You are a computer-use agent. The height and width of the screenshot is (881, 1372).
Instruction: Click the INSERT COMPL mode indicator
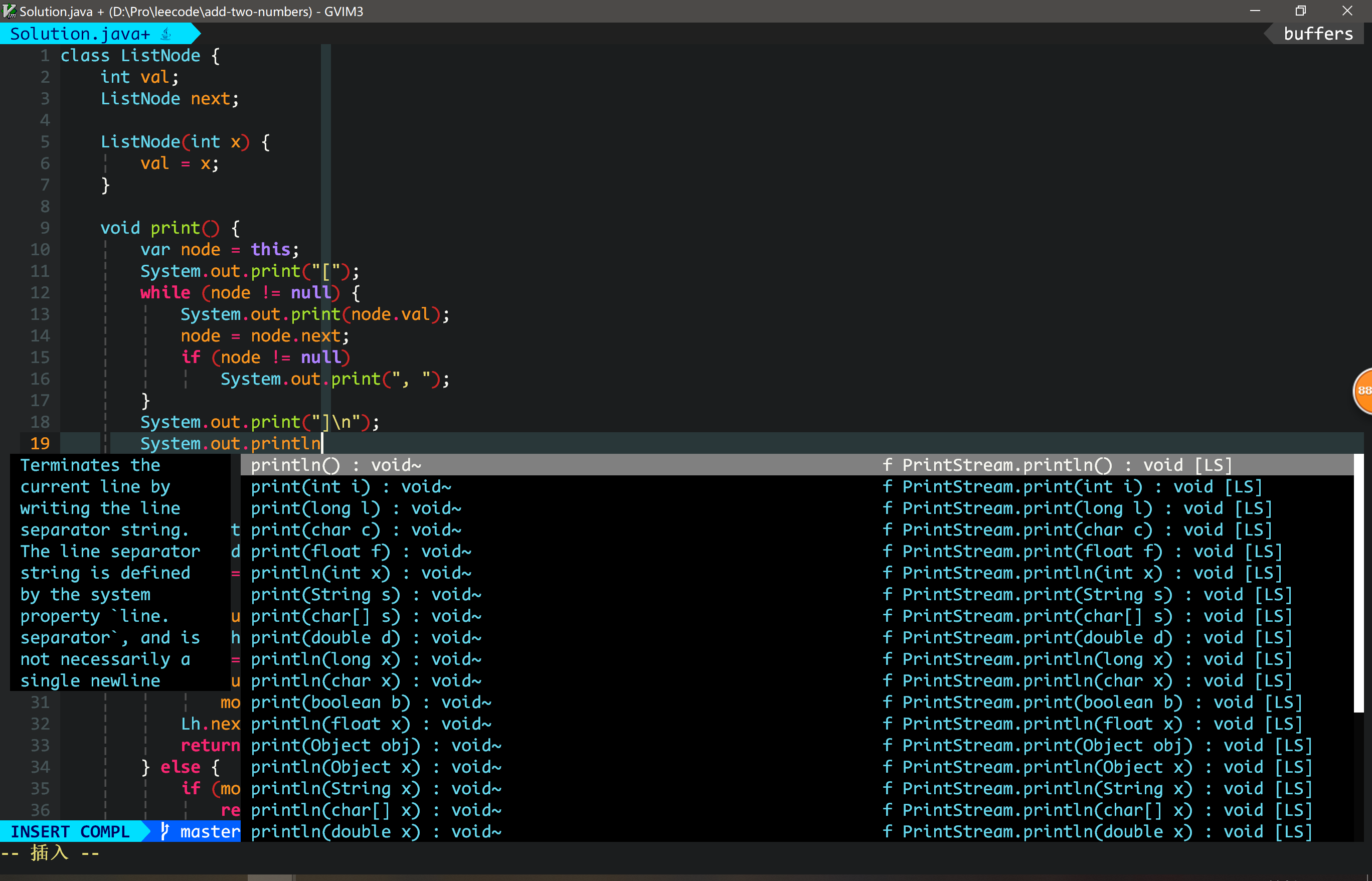[x=70, y=831]
